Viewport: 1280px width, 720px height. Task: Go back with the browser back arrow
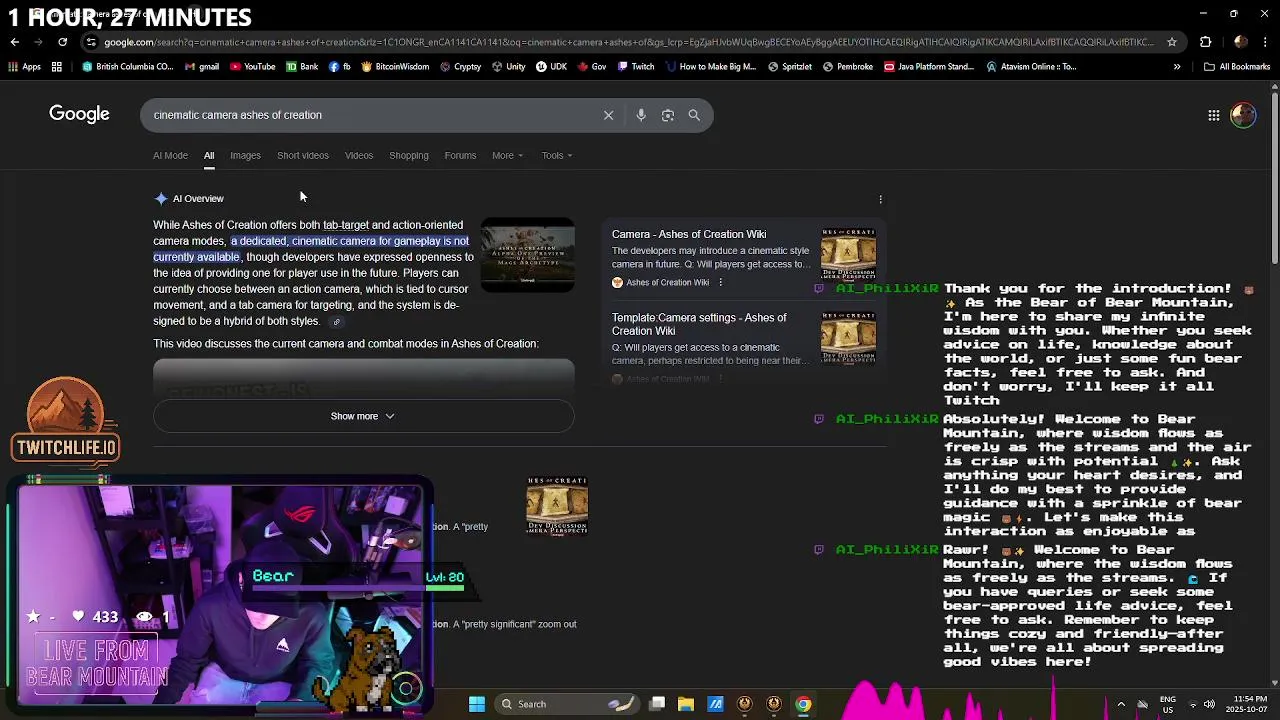pos(15,42)
